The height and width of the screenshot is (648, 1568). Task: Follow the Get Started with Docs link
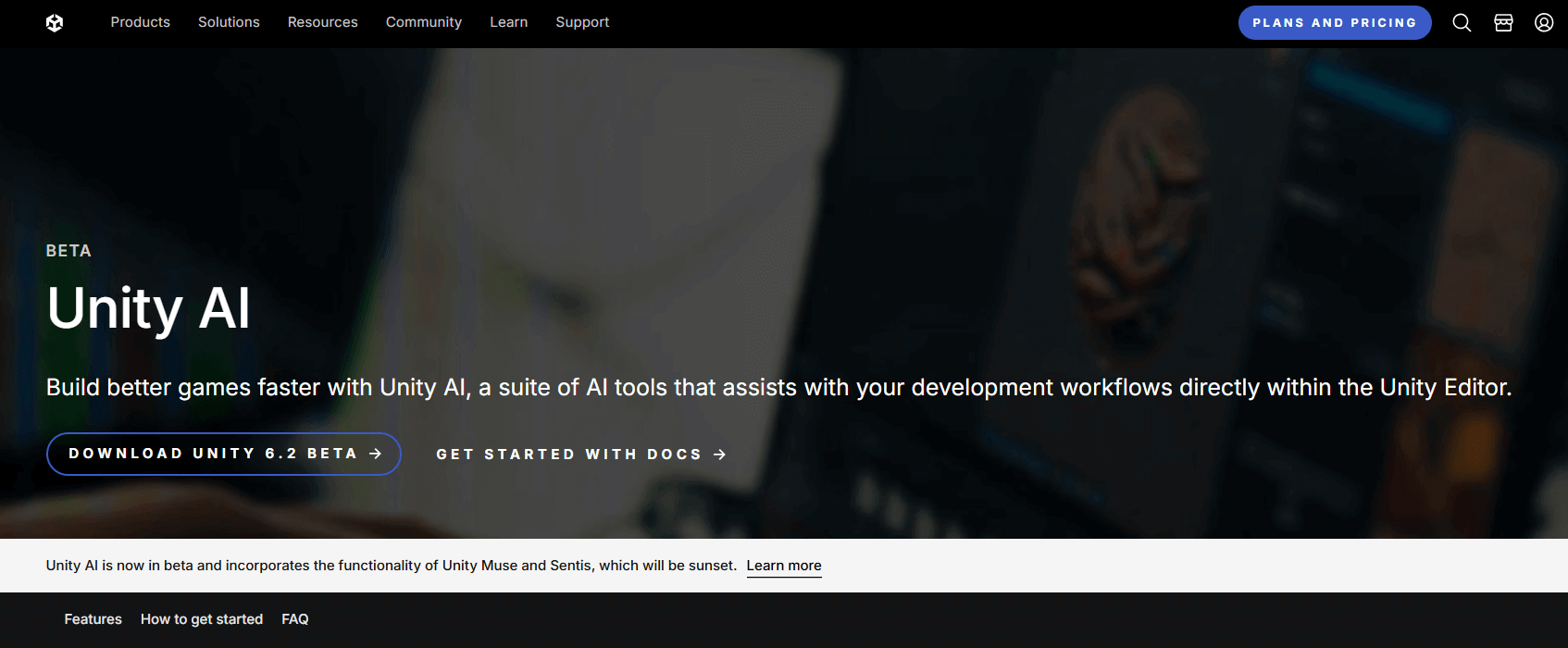581,455
